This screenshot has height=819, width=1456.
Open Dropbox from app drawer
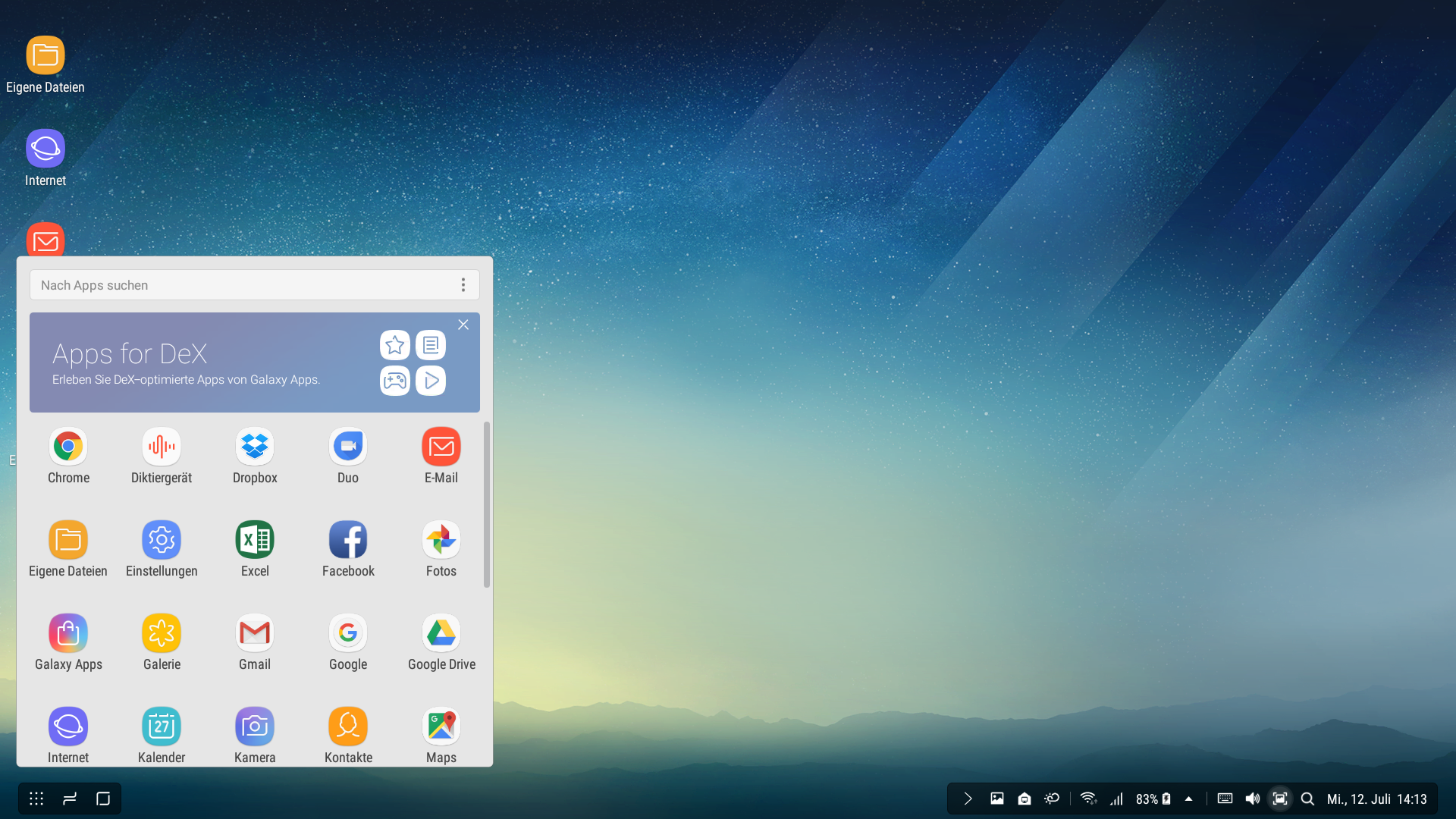(x=255, y=447)
